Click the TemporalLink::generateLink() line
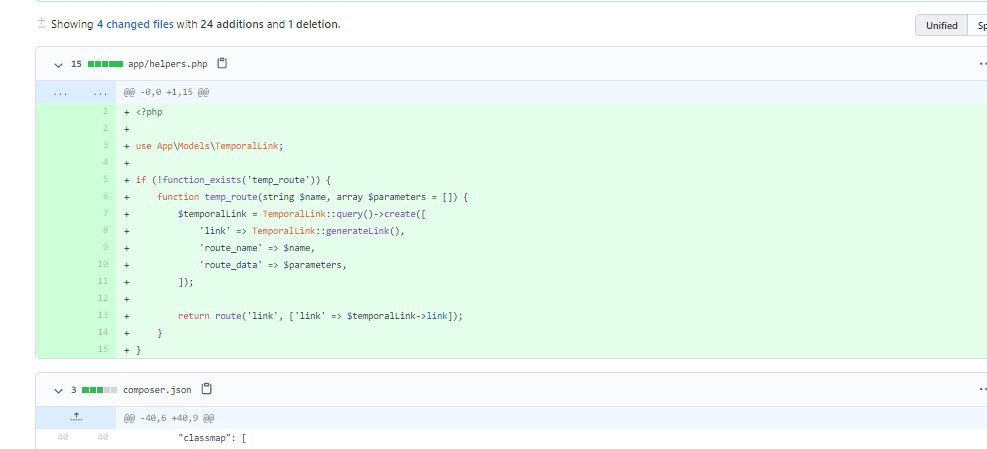Viewport: 987px width, 449px height. click(302, 230)
